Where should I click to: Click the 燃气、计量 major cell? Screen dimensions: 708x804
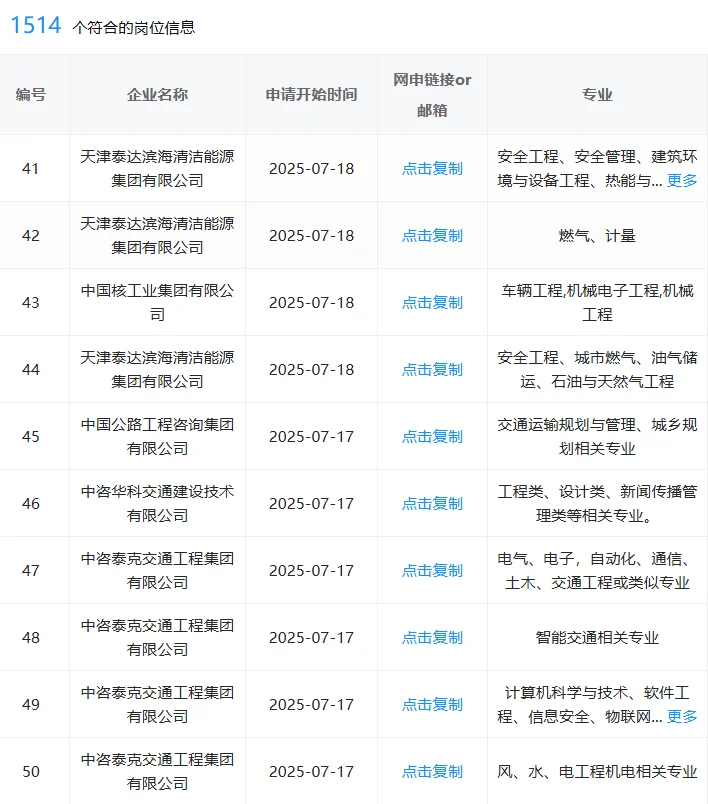[597, 236]
